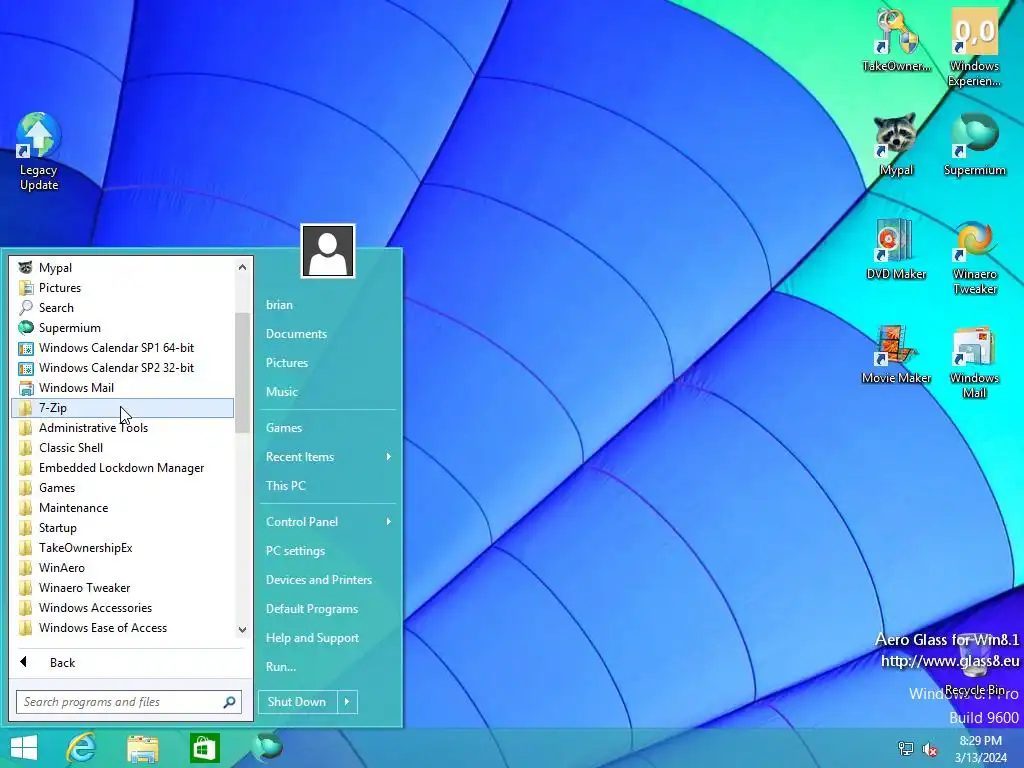Launch Internet Explorer from the taskbar
The height and width of the screenshot is (768, 1024).
[x=81, y=748]
